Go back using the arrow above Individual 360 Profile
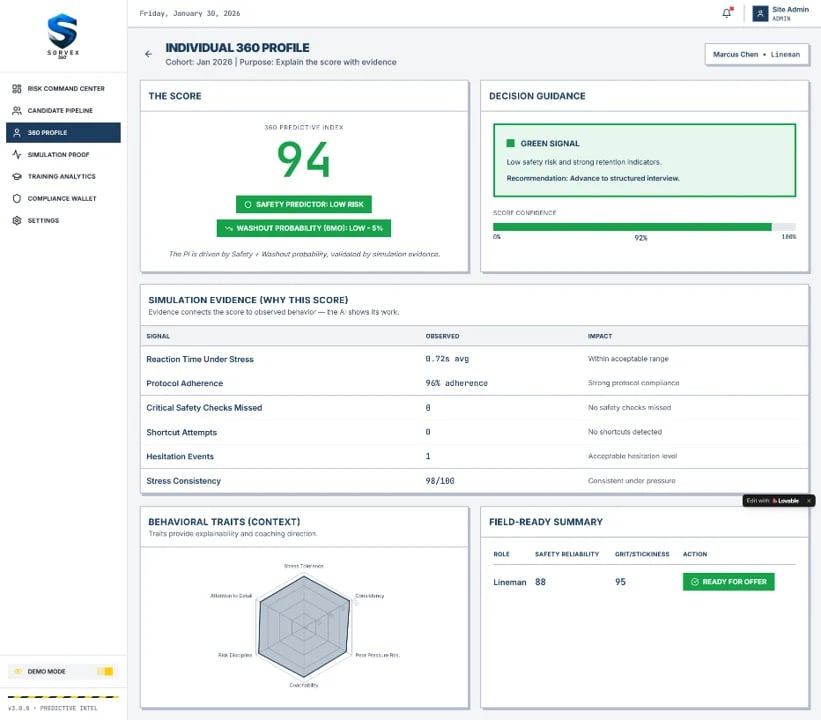Image resolution: width=821 pixels, height=720 pixels. (x=148, y=53)
